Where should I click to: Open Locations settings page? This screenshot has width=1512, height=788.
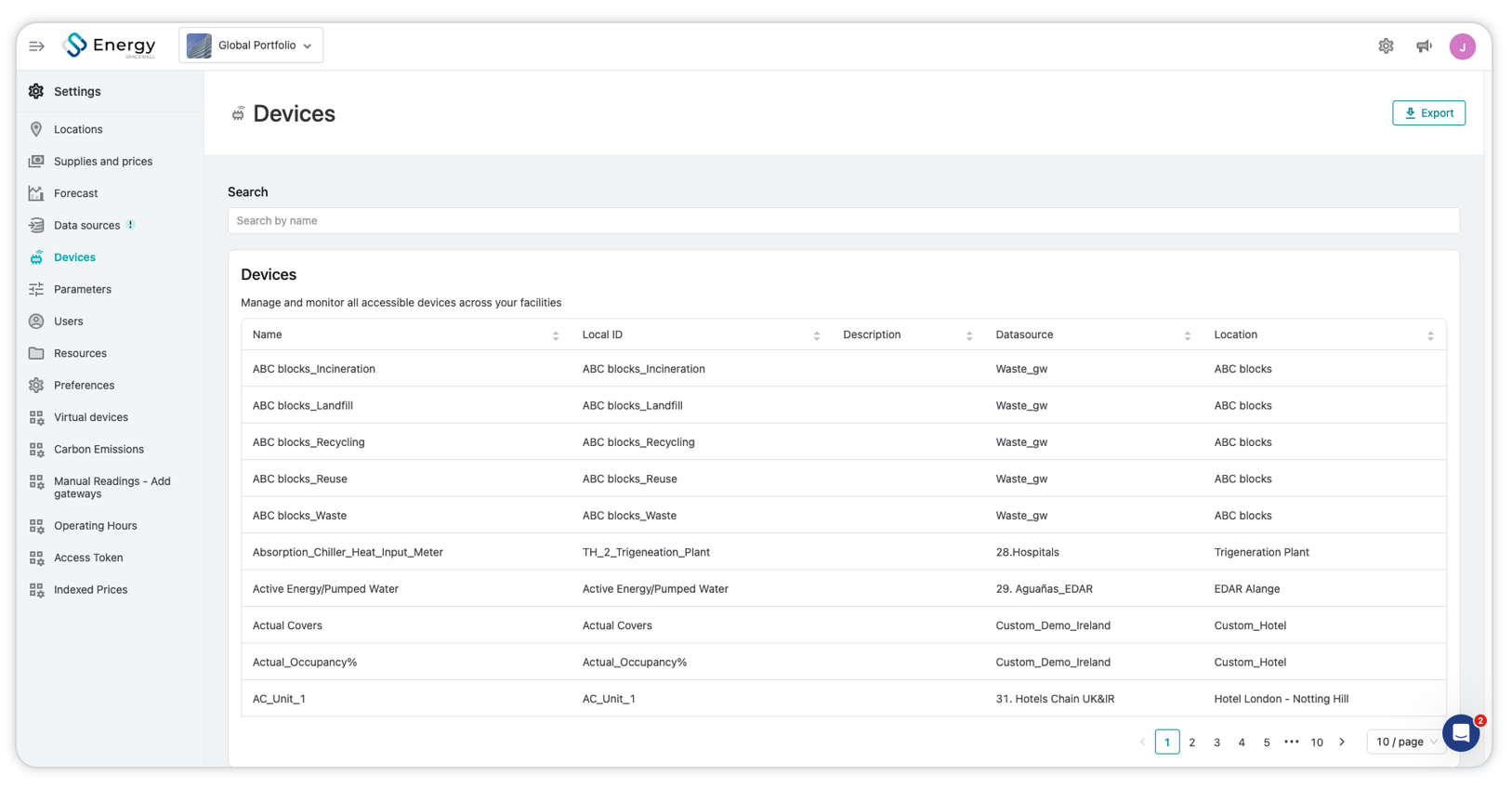pyautogui.click(x=78, y=129)
